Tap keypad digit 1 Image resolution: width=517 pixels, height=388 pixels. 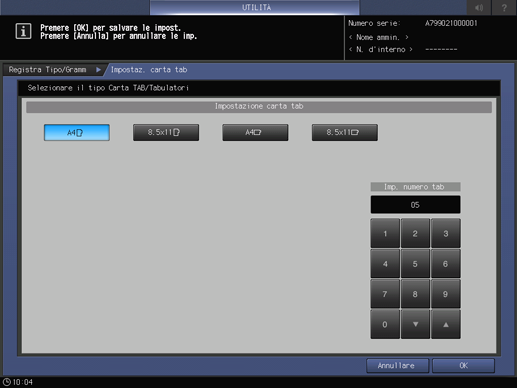[x=385, y=233]
